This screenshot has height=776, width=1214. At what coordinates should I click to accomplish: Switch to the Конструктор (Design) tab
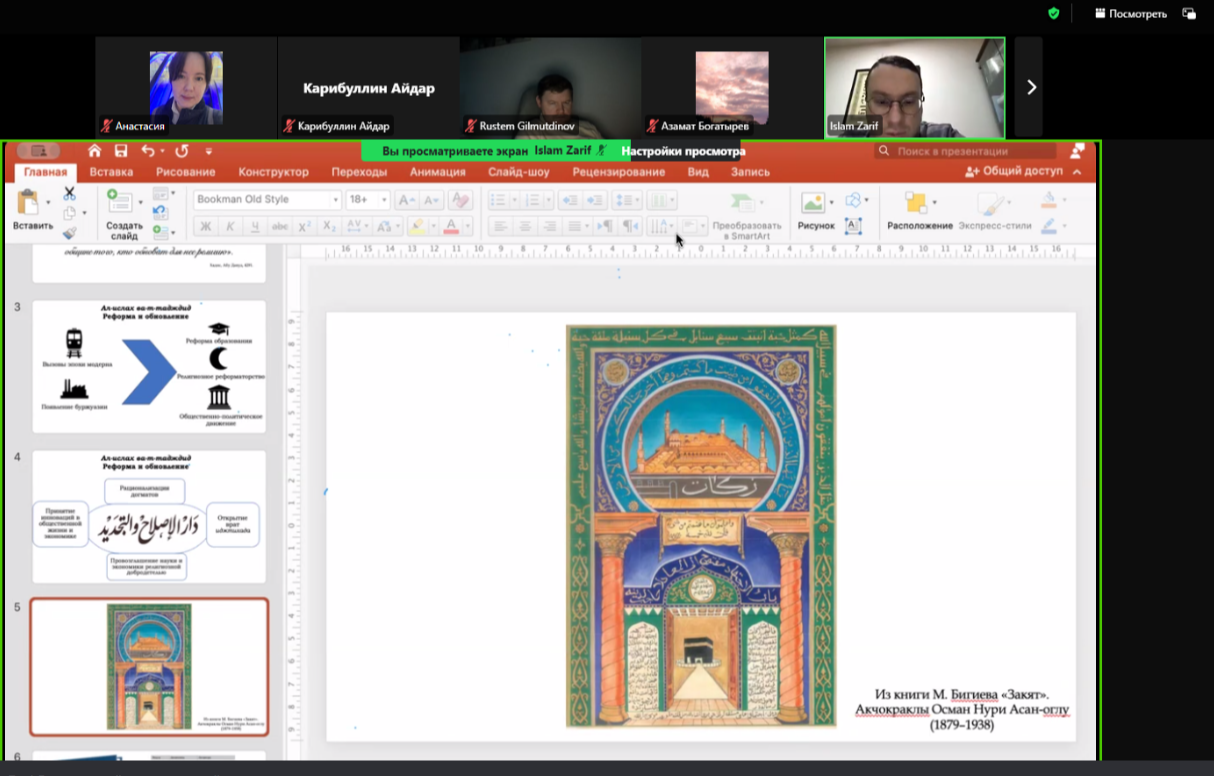[x=274, y=172]
